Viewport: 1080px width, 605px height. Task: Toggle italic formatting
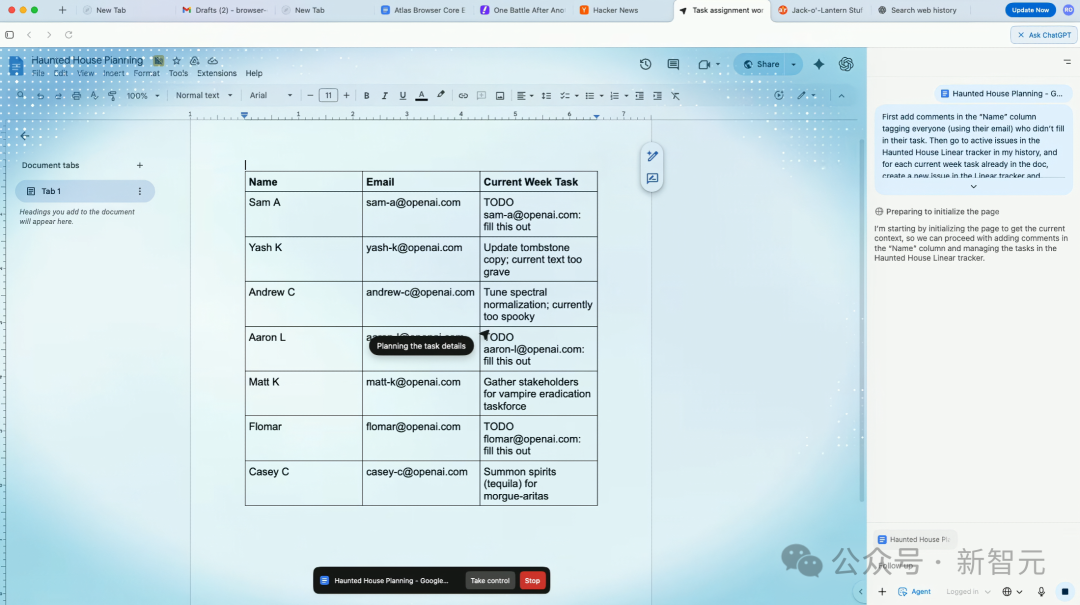(x=384, y=95)
